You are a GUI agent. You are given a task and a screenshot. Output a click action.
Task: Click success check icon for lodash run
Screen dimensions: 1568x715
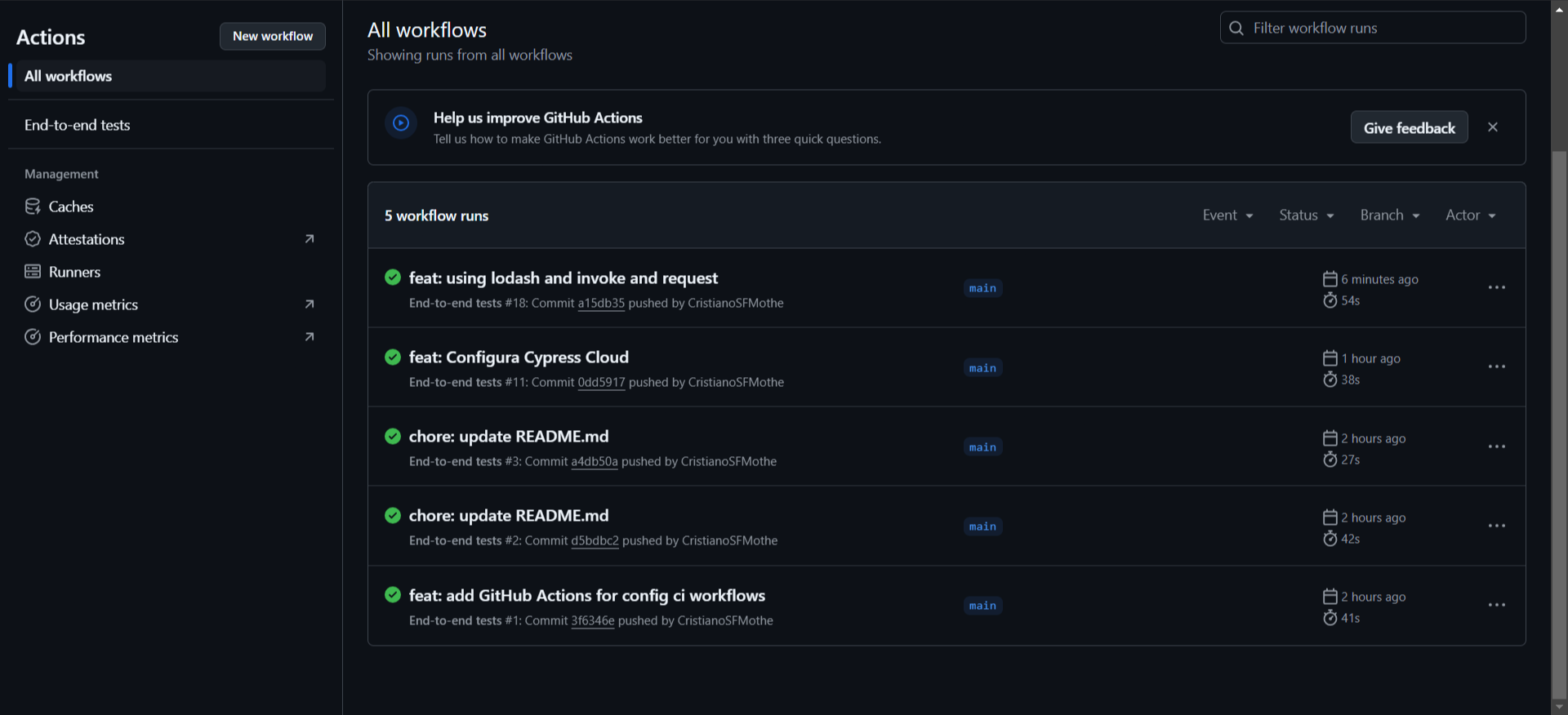coord(393,278)
